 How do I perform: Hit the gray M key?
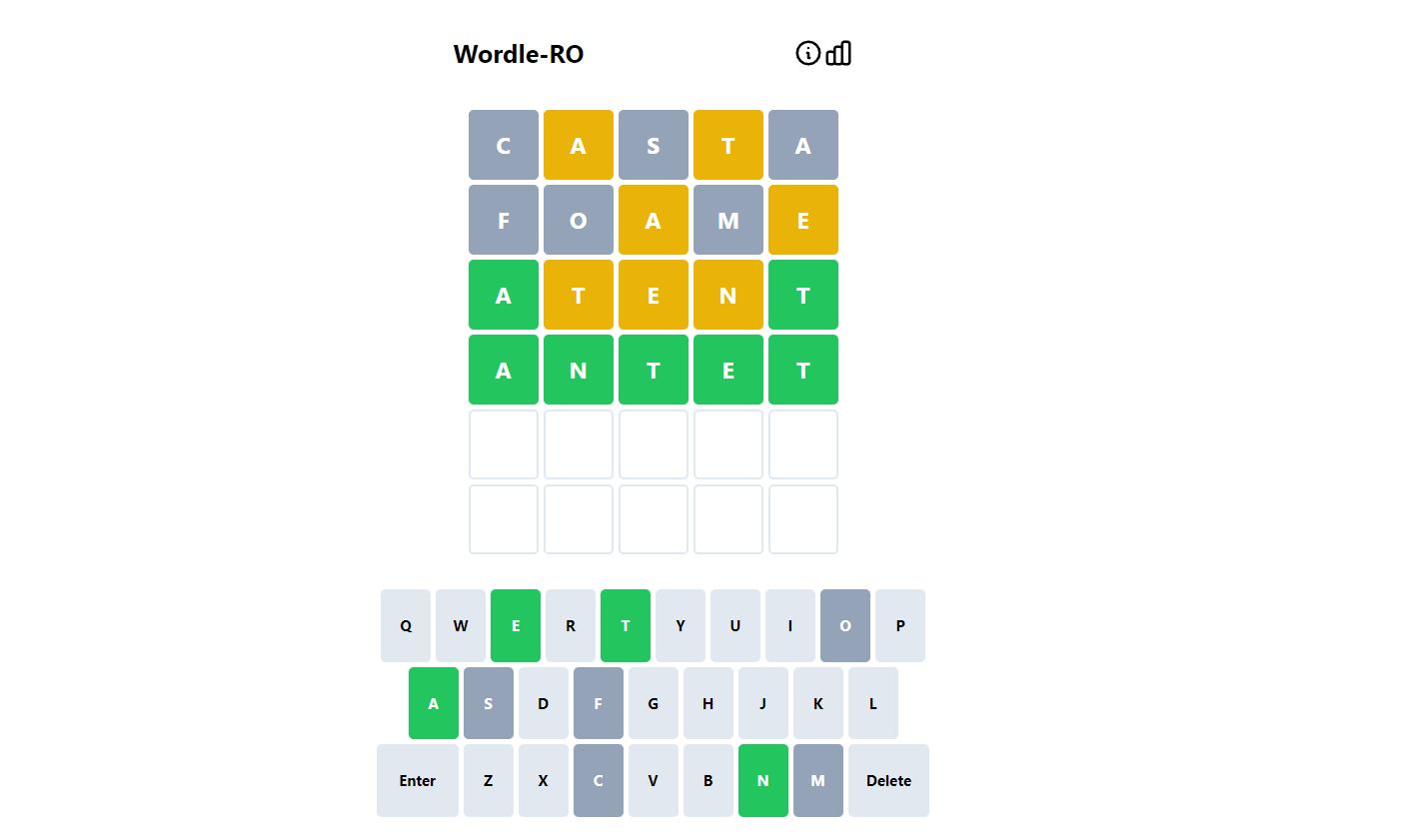[818, 780]
